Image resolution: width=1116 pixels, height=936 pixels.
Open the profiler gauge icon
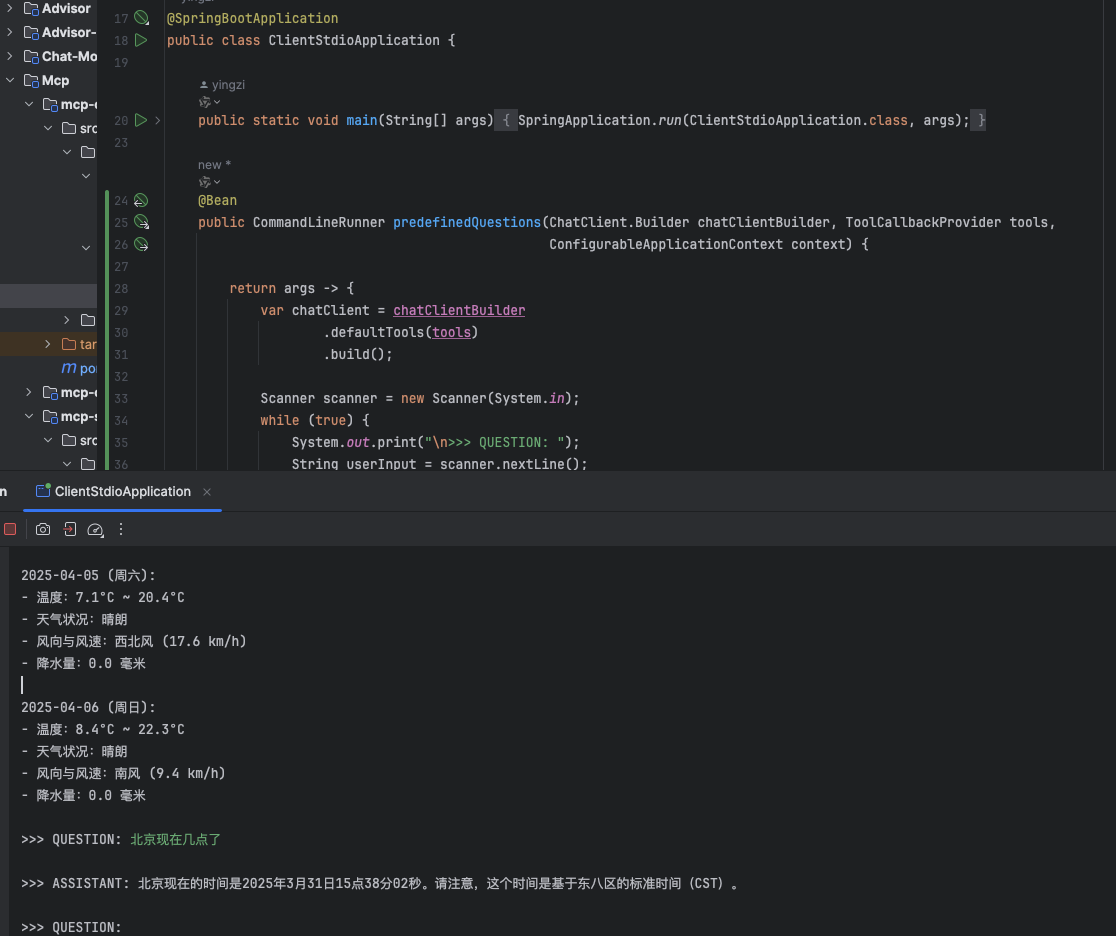click(95, 529)
